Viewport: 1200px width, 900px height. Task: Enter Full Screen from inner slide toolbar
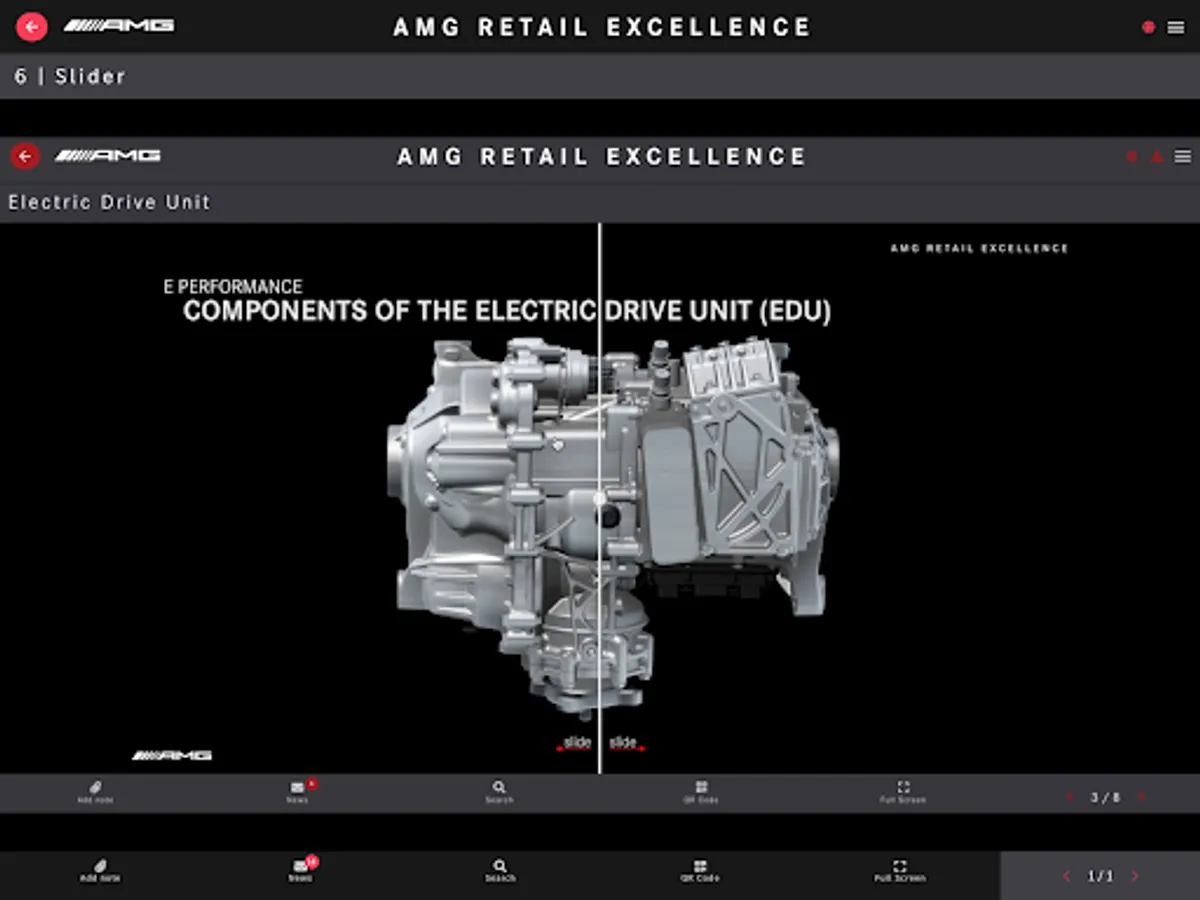[903, 793]
